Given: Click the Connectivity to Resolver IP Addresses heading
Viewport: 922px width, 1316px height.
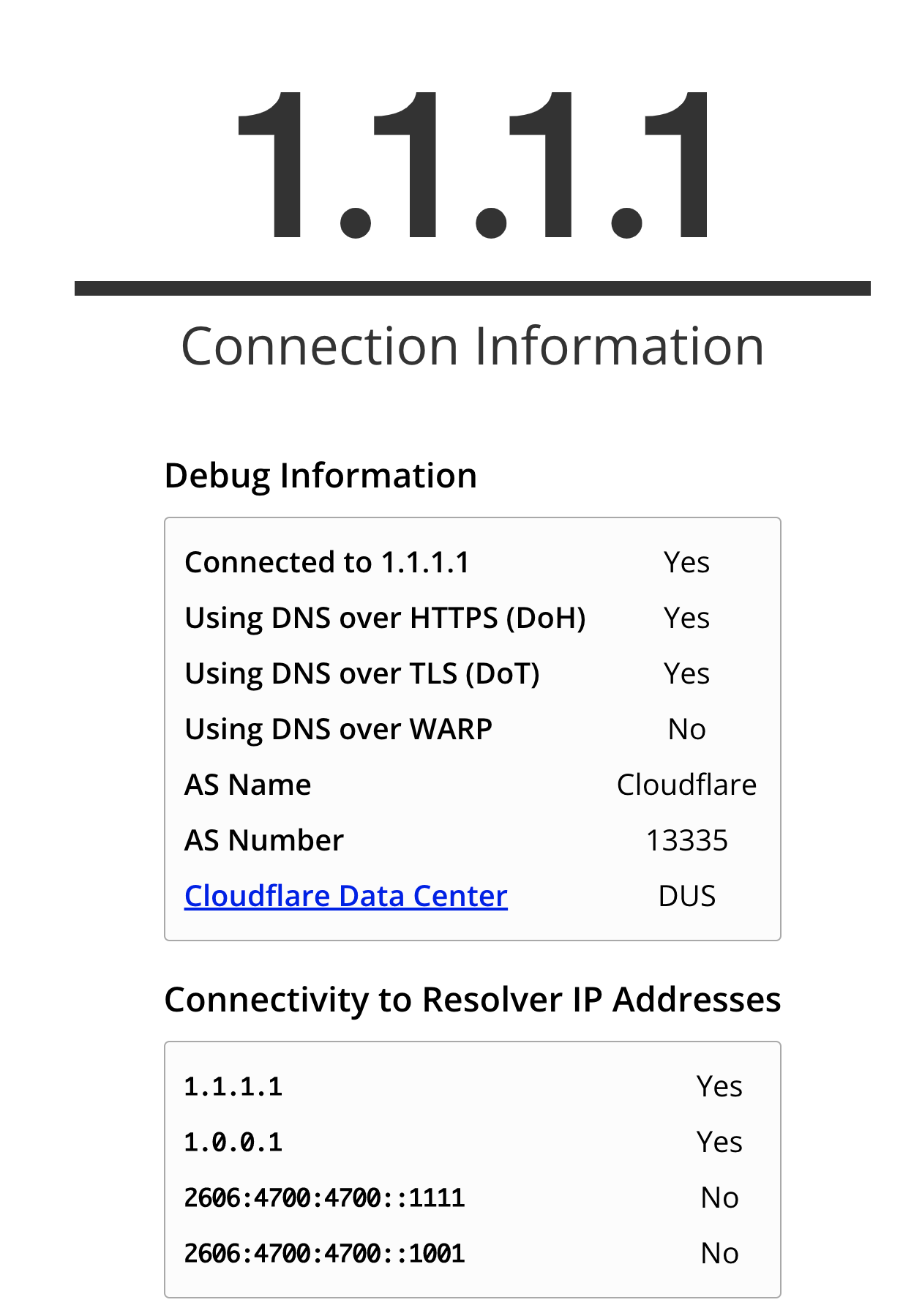Looking at the screenshot, I should click(473, 999).
